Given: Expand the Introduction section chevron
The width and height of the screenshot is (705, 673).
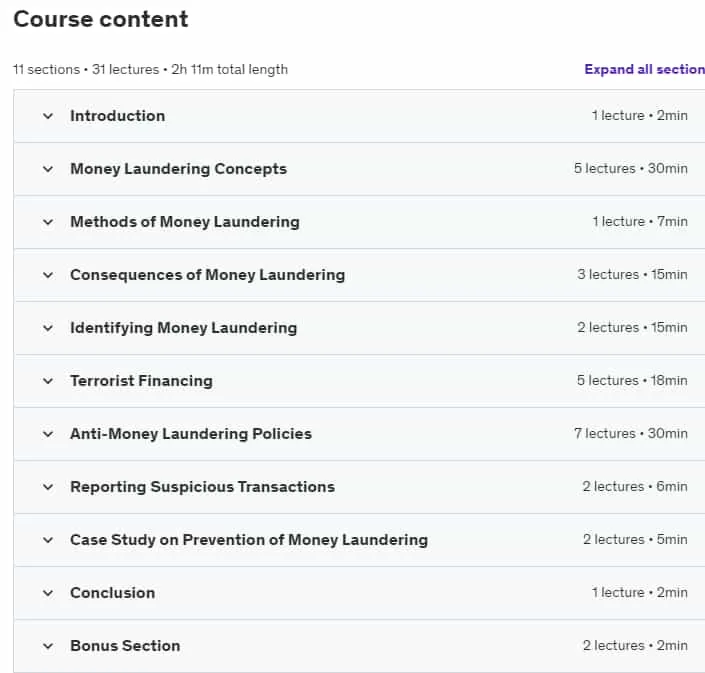Looking at the screenshot, I should click(48, 116).
